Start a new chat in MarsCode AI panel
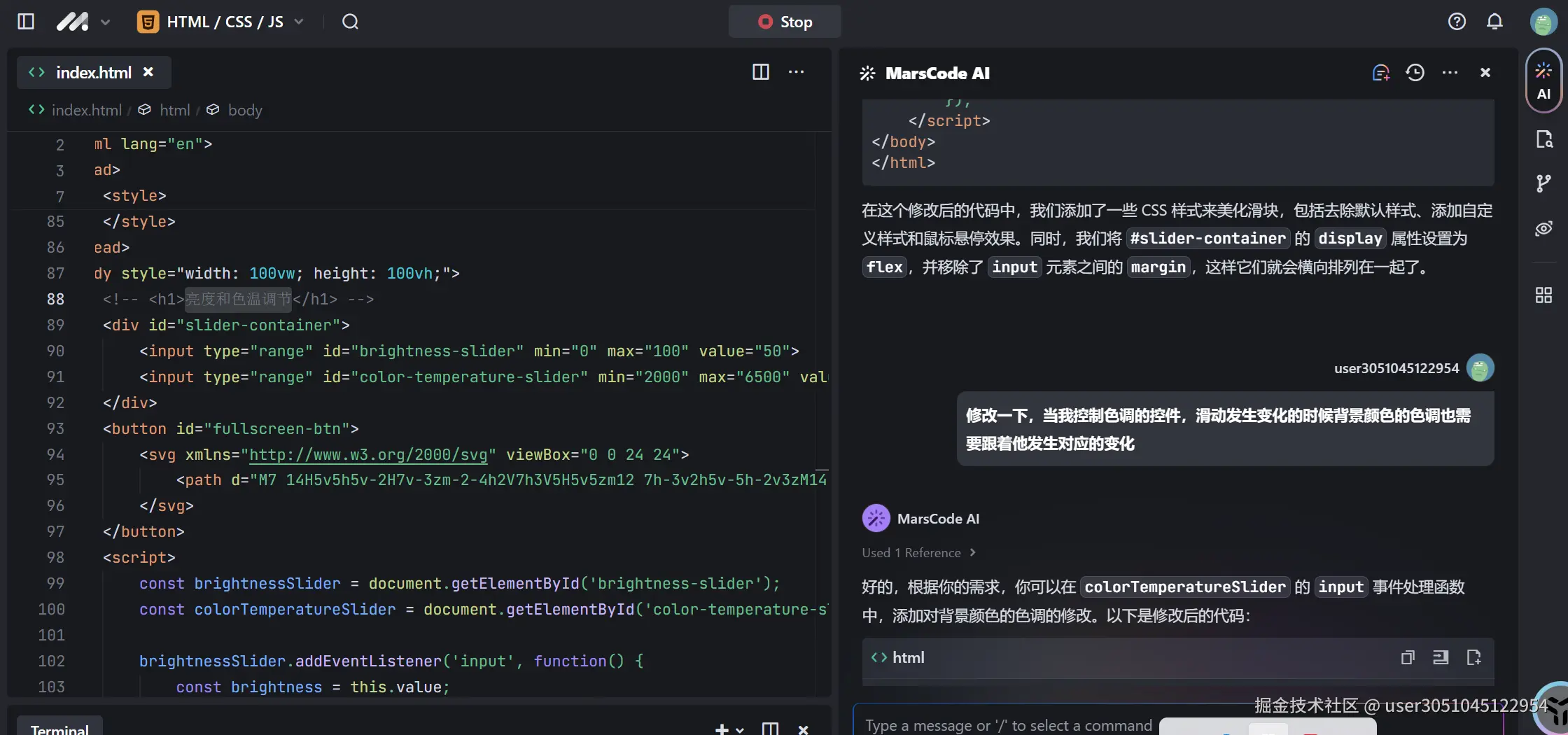This screenshot has width=1568, height=735. coord(1380,73)
